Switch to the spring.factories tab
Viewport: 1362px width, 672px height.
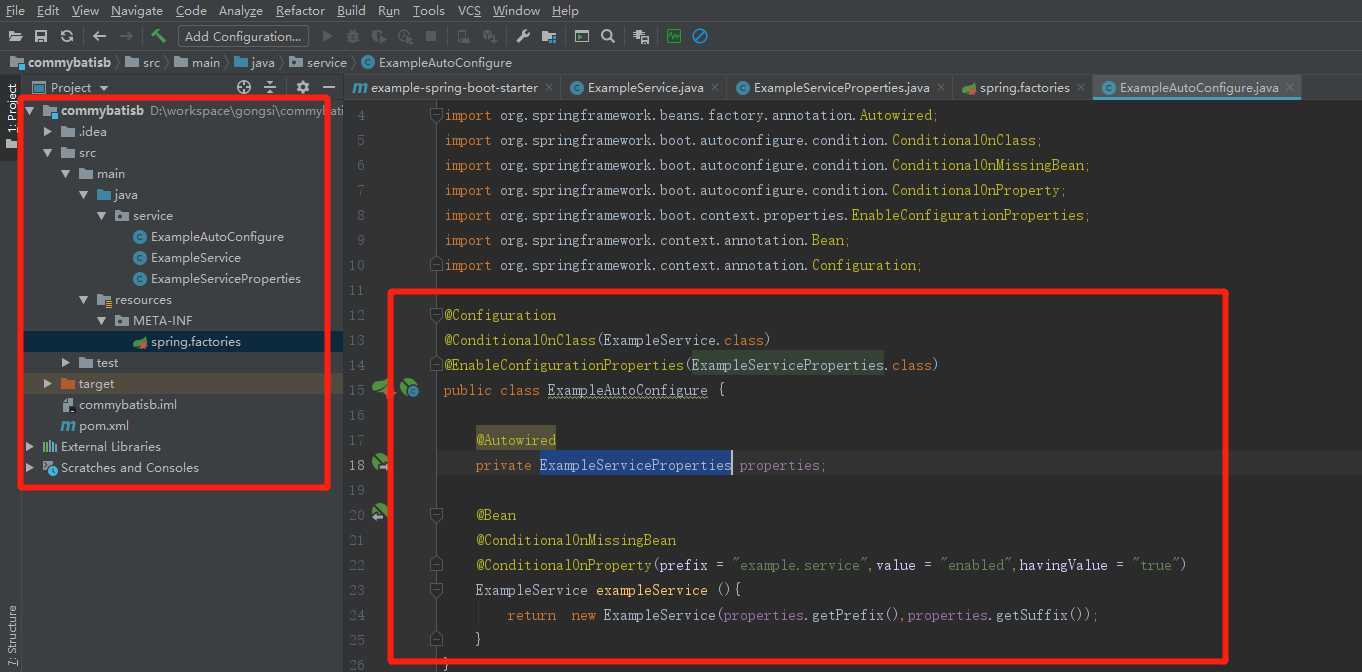click(x=1021, y=88)
